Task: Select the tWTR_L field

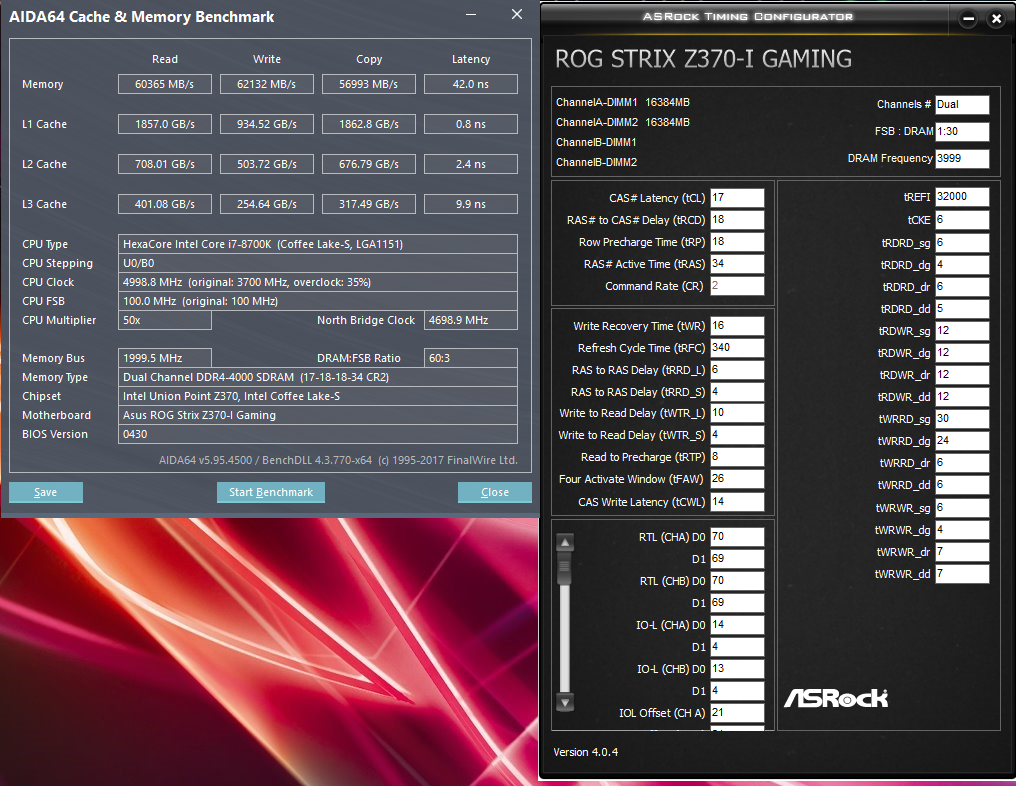Action: pos(737,413)
